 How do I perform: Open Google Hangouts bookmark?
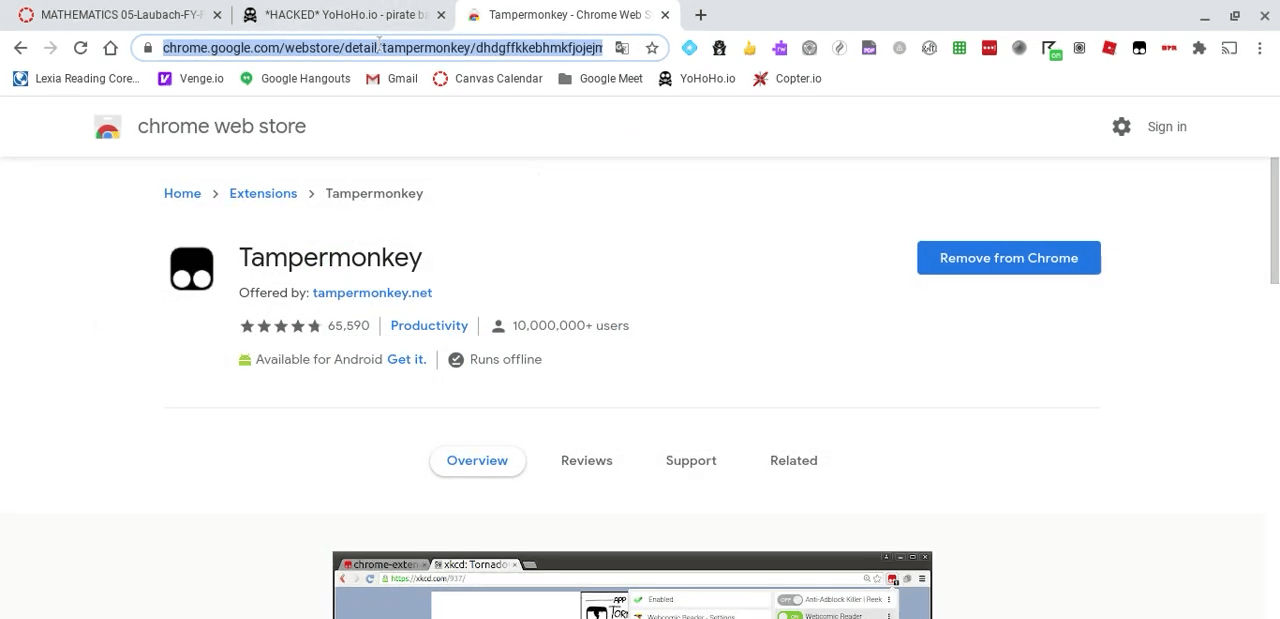[295, 78]
